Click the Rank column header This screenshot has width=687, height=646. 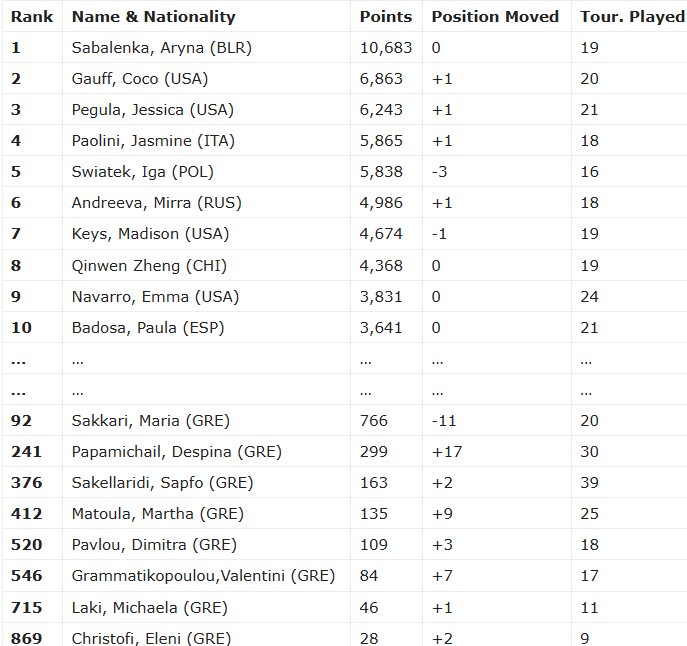click(32, 17)
